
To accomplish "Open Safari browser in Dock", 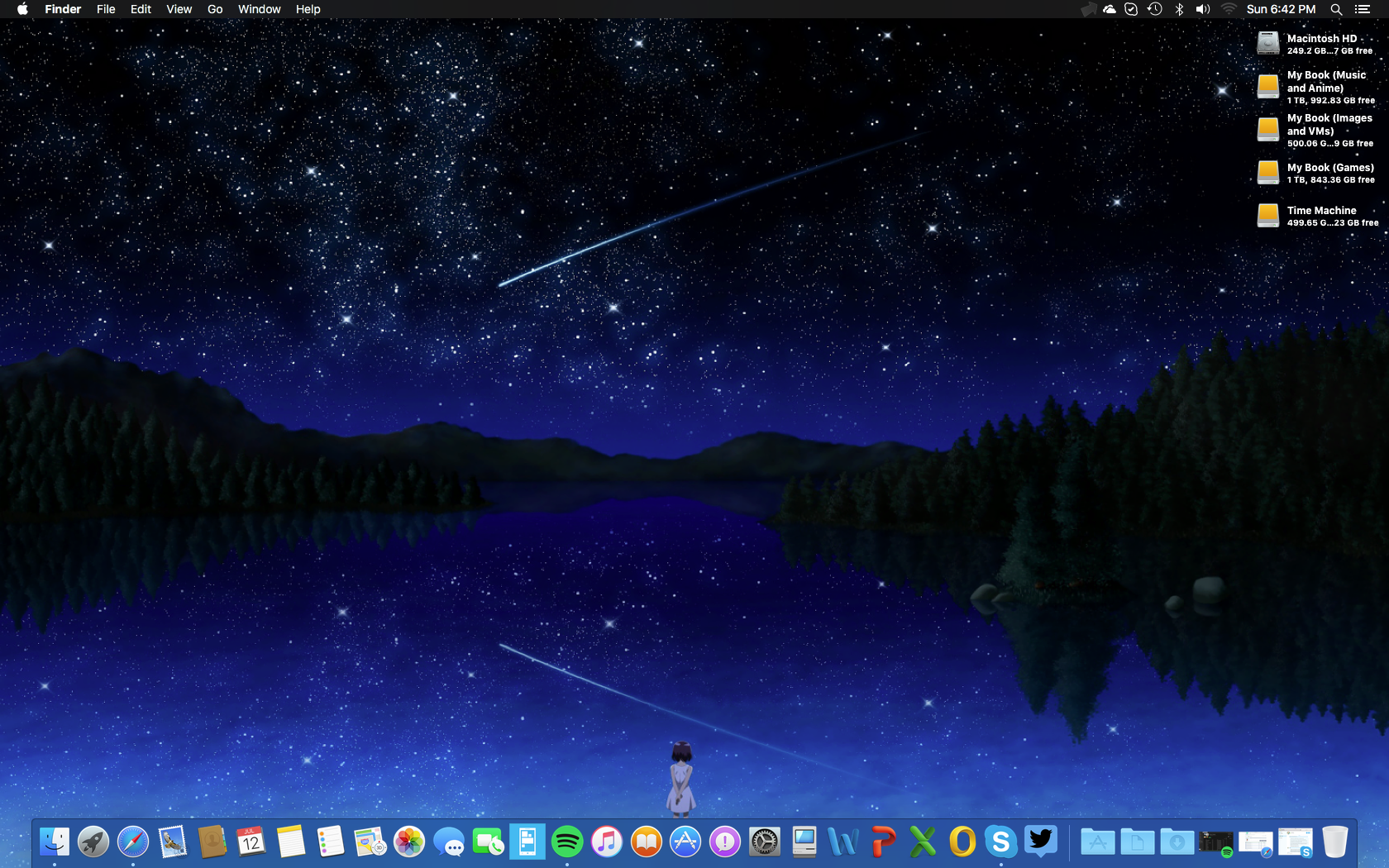I will (133, 842).
